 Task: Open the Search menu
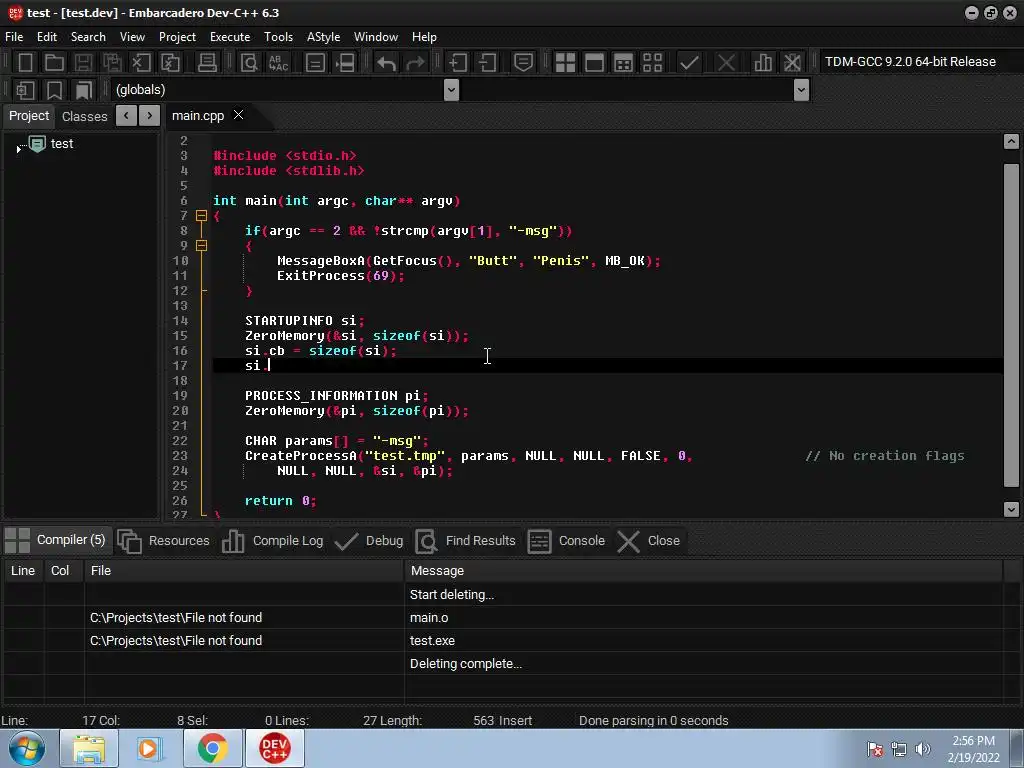point(88,37)
